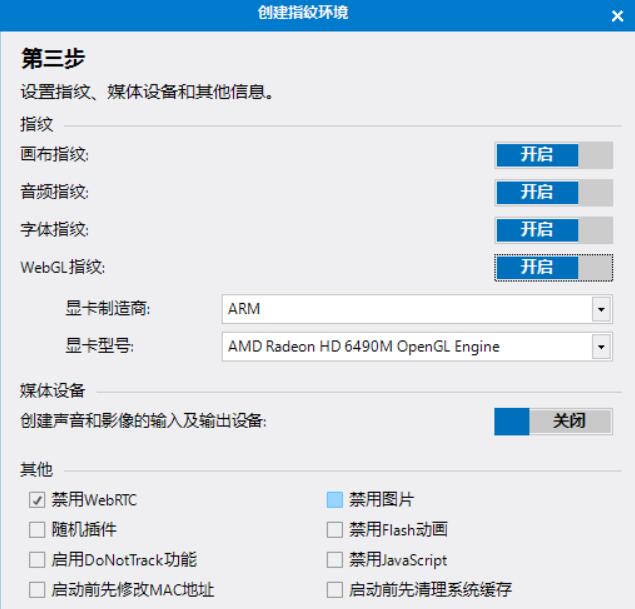Click the 创建声音和影像的输入及输出设备 label
Viewport: 635px width, 609px height.
tap(143, 421)
